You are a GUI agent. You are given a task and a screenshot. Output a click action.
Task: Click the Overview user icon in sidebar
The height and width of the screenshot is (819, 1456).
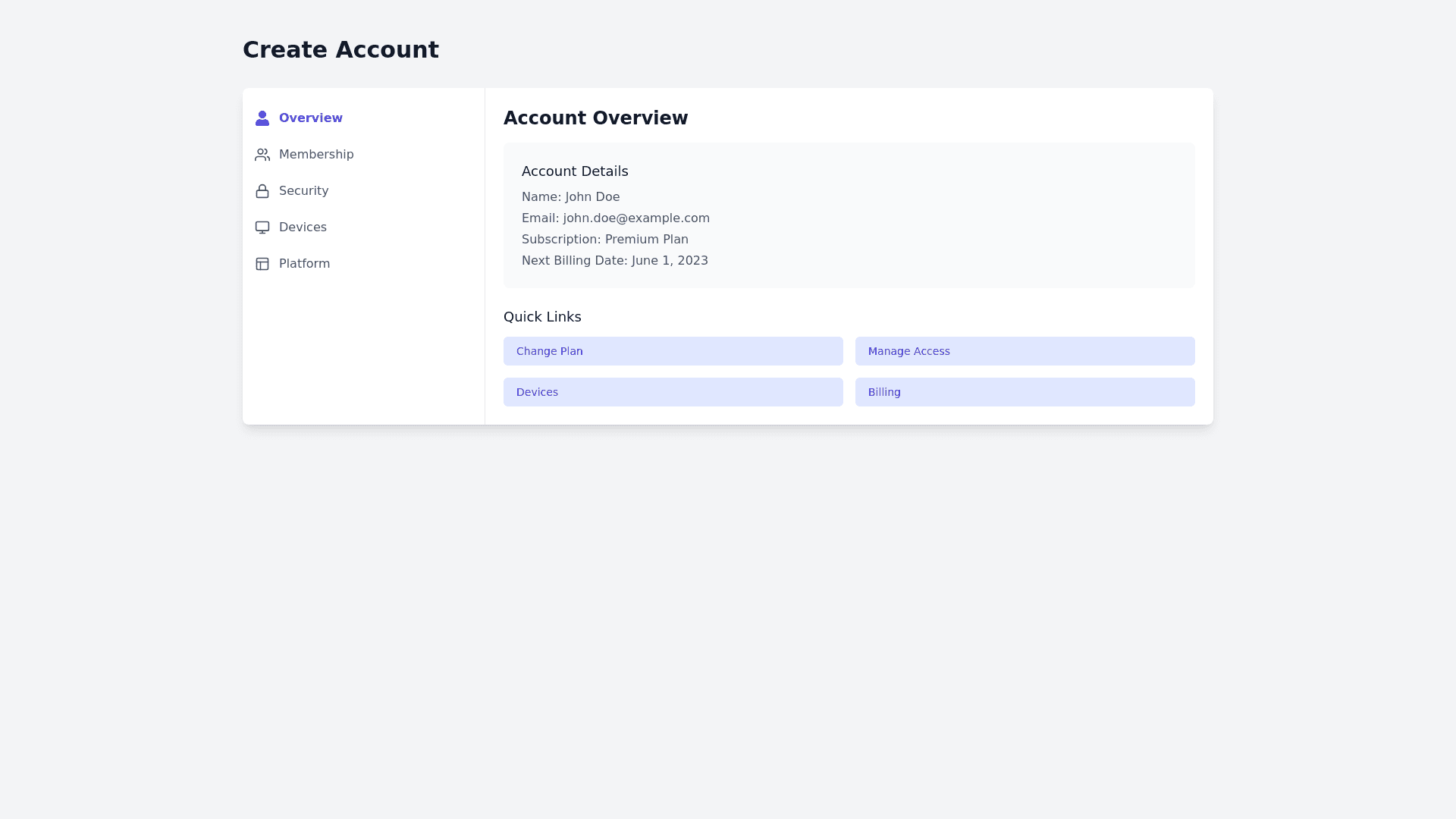click(262, 118)
